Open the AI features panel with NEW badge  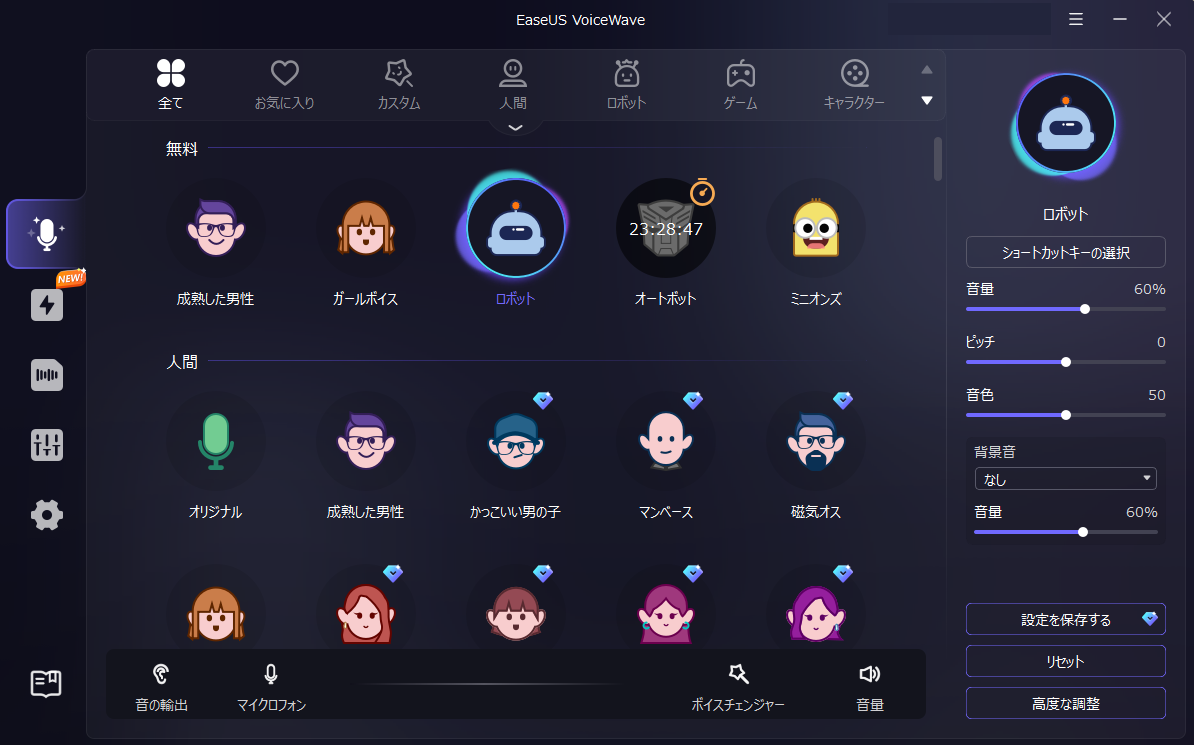tap(46, 305)
